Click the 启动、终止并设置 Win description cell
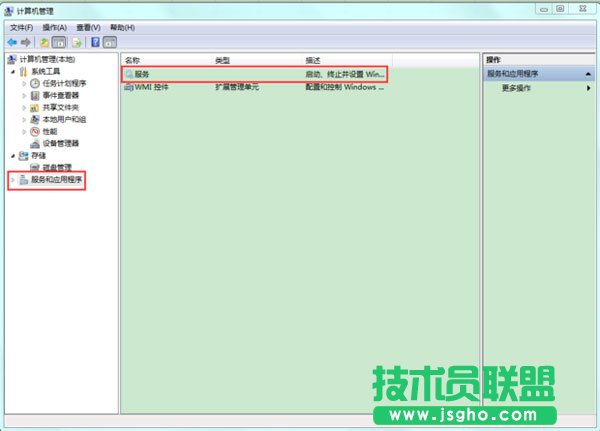The height and width of the screenshot is (431, 600). pyautogui.click(x=345, y=74)
